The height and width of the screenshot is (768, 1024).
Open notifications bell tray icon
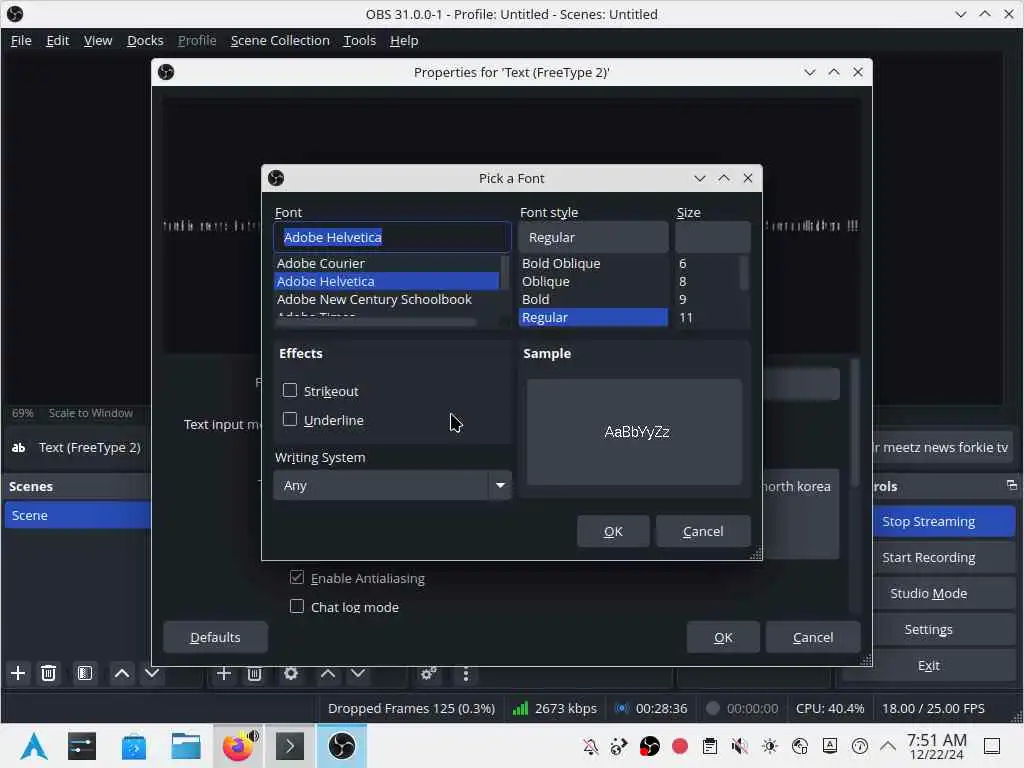coord(590,746)
